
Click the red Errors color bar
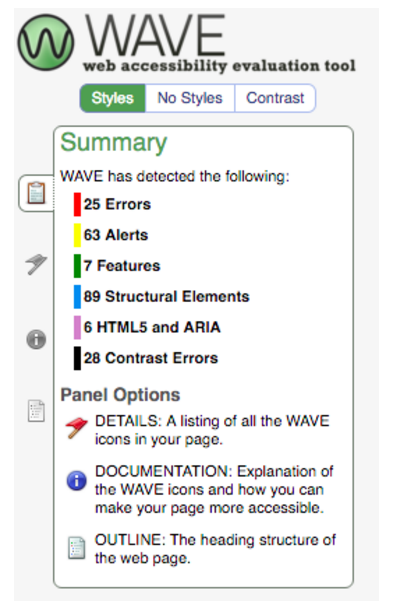[77, 204]
